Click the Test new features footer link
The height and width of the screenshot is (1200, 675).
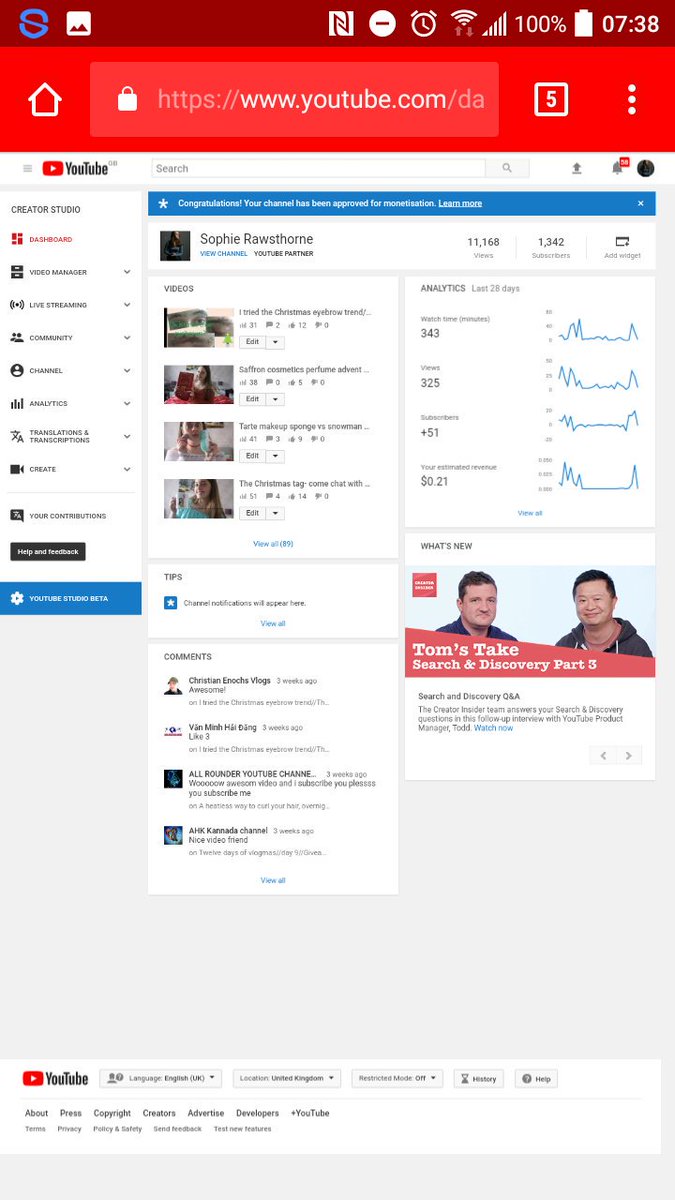pyautogui.click(x=242, y=1129)
